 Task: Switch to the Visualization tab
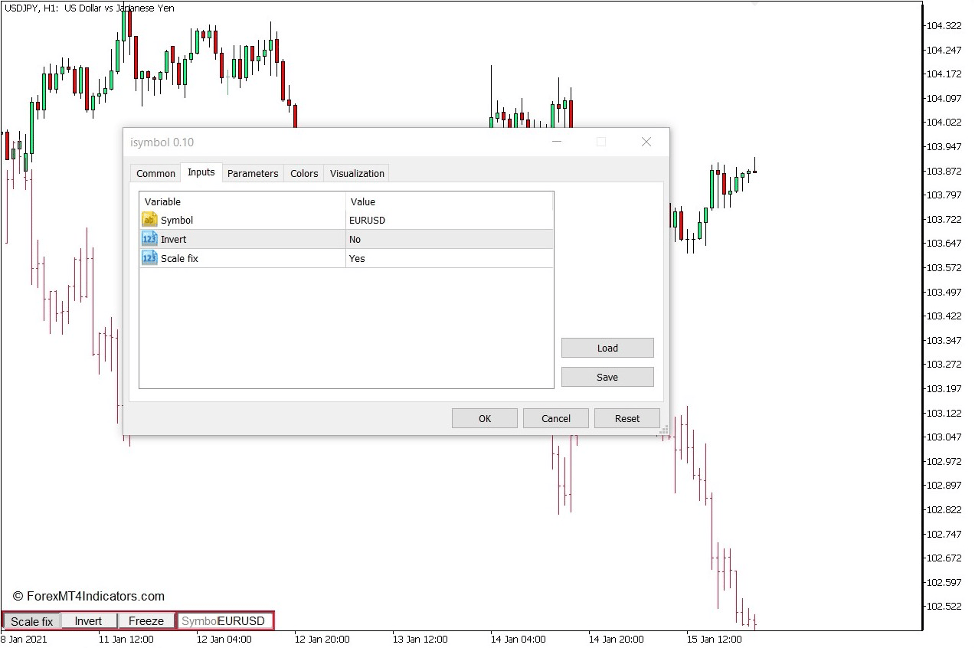click(356, 173)
